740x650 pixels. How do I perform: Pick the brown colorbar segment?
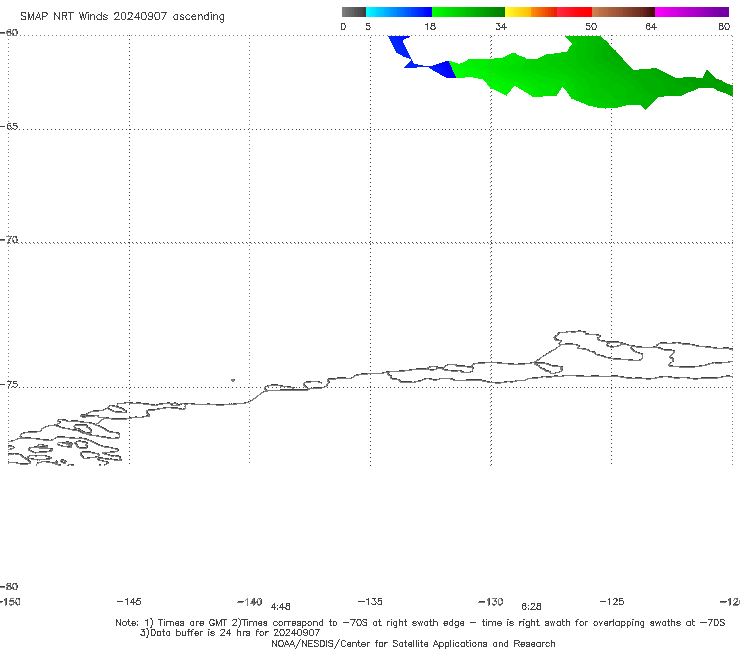623,12
